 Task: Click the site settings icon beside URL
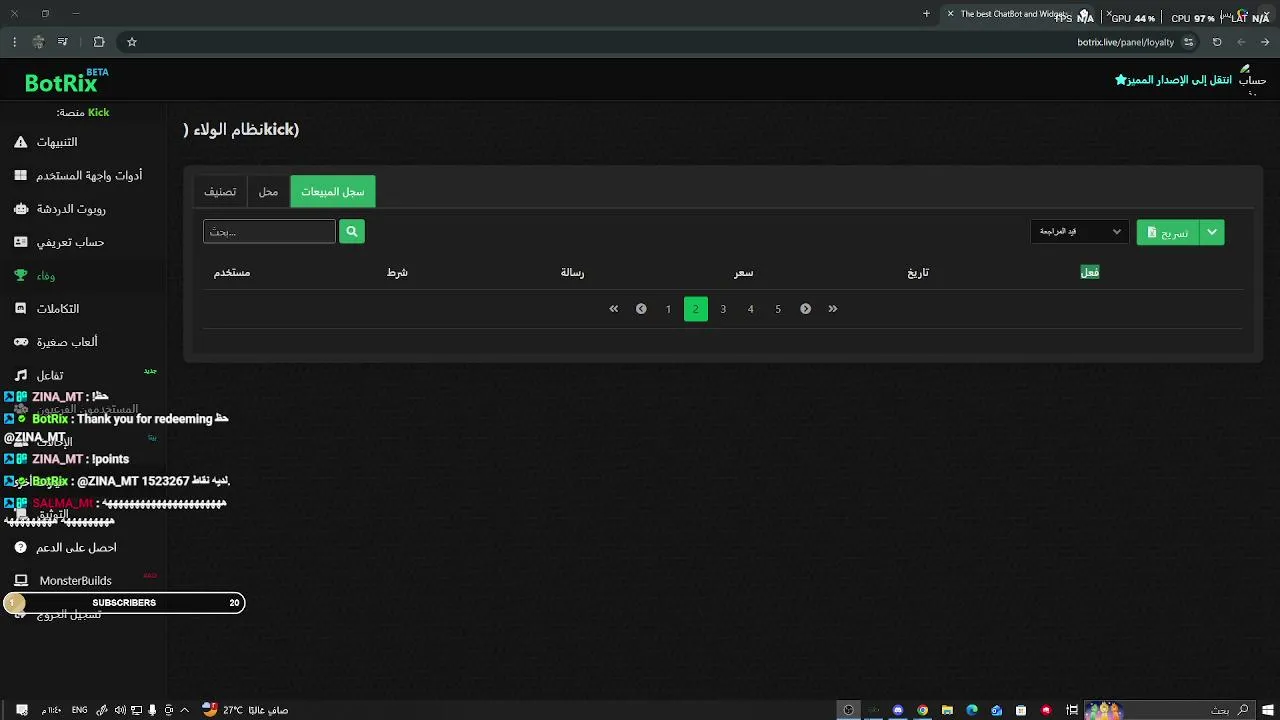click(1188, 42)
